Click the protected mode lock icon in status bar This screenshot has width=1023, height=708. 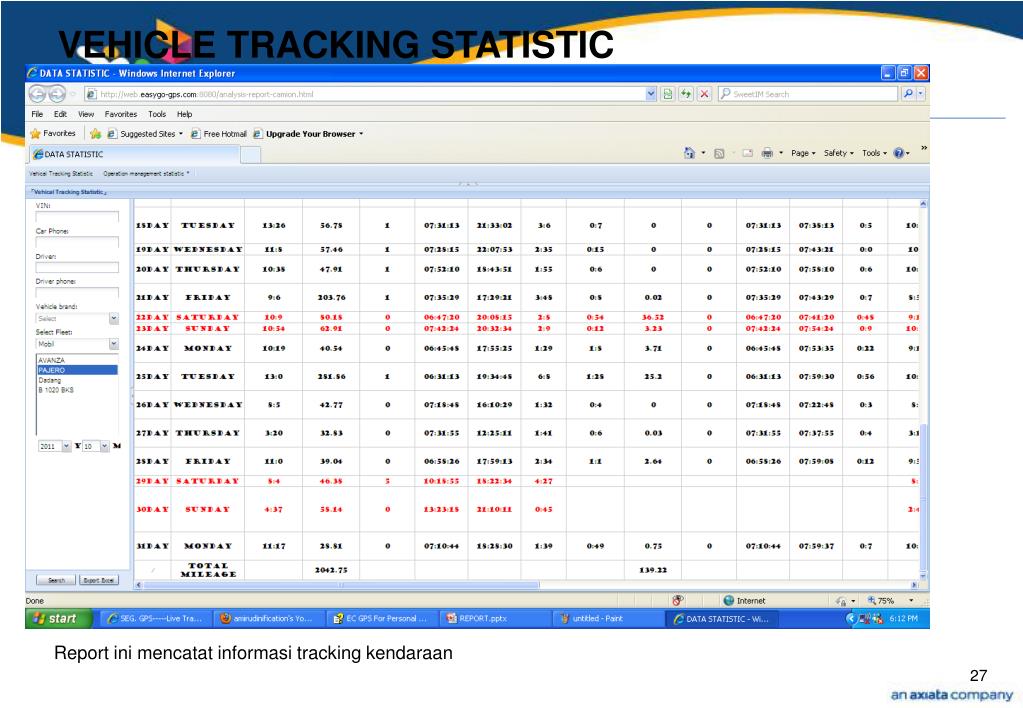pyautogui.click(x=842, y=601)
